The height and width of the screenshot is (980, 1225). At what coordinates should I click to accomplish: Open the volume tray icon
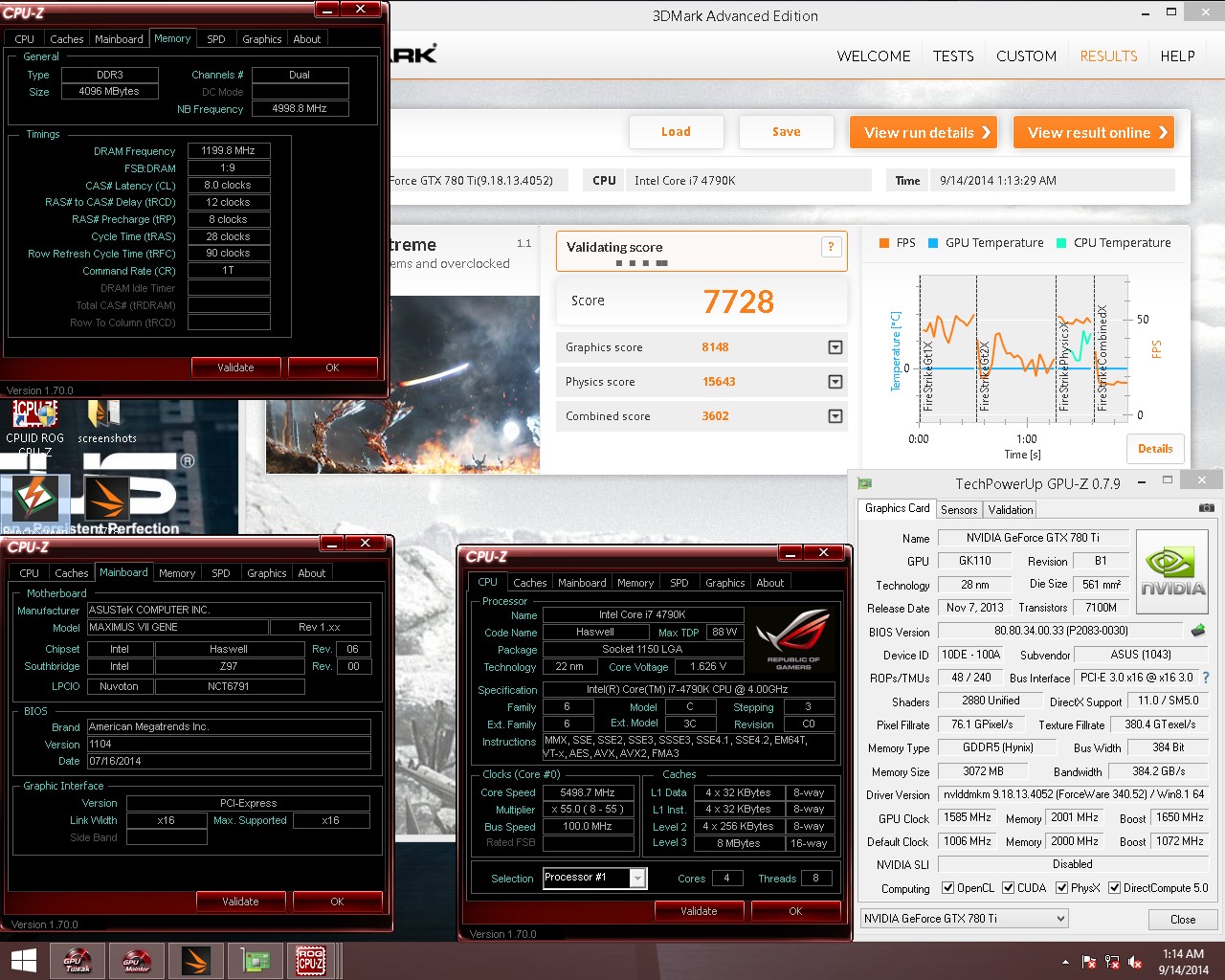[1135, 962]
